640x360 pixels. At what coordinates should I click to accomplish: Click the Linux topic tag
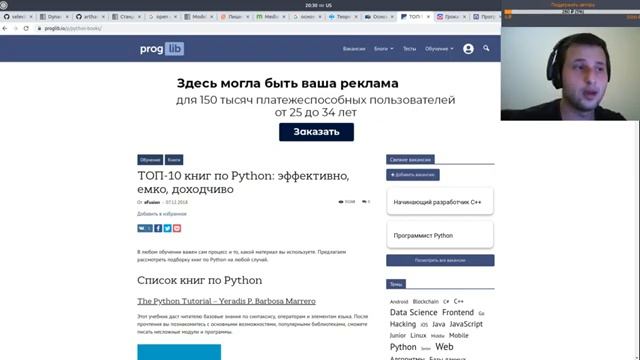(418, 336)
